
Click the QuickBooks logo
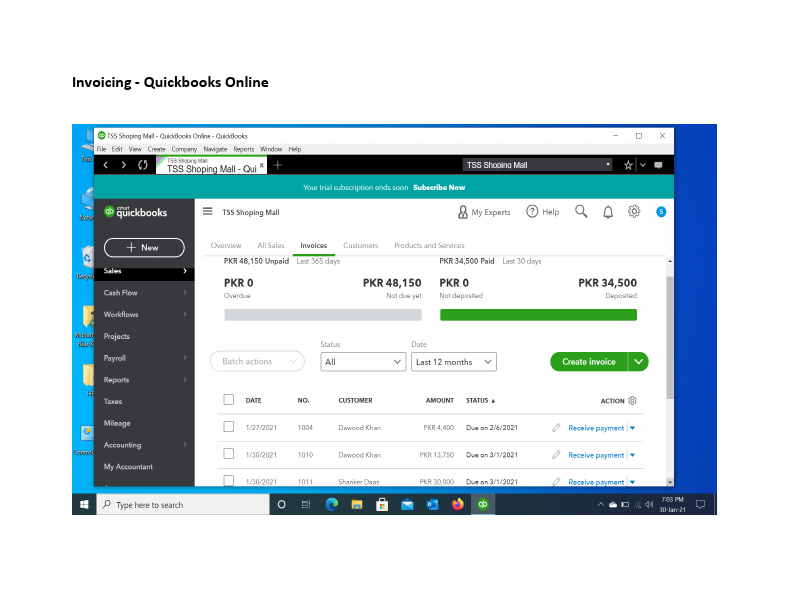coord(135,212)
